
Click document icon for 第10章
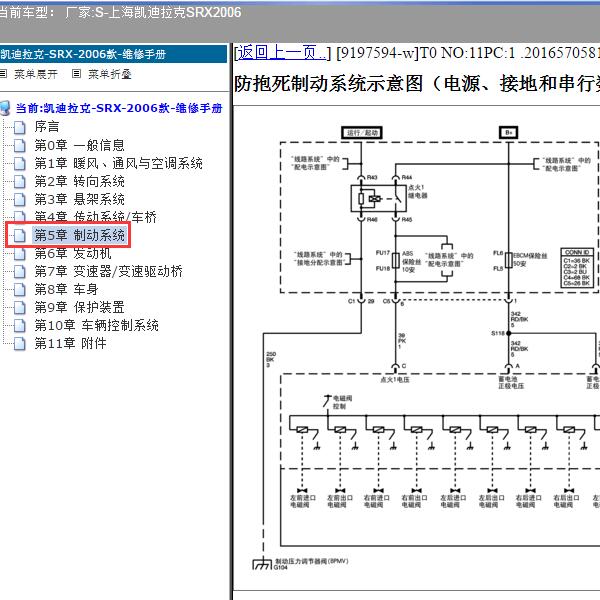tap(20, 326)
